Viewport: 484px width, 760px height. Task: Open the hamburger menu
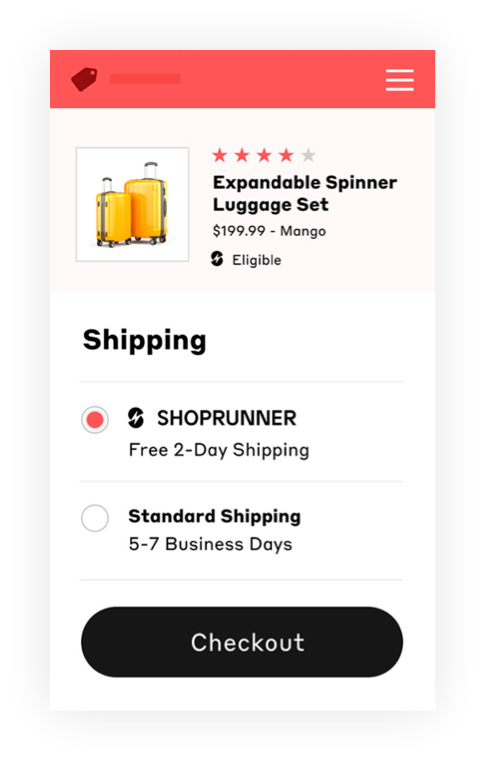(399, 80)
